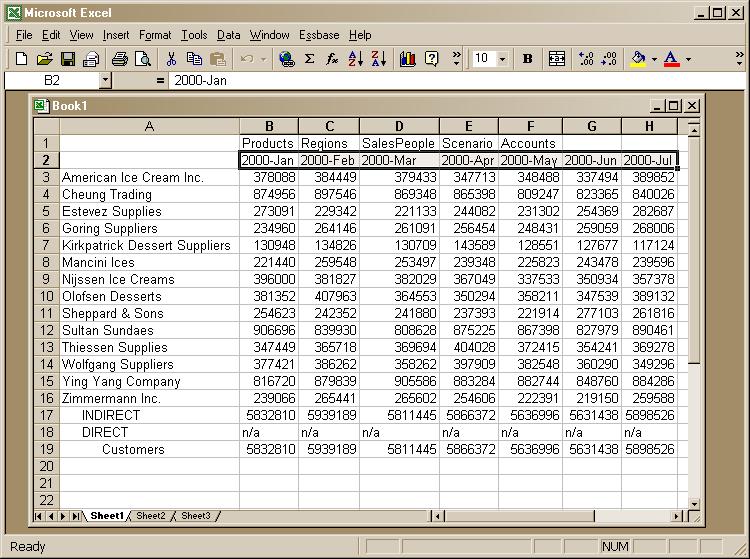Toggle Bold formatting

click(528, 59)
